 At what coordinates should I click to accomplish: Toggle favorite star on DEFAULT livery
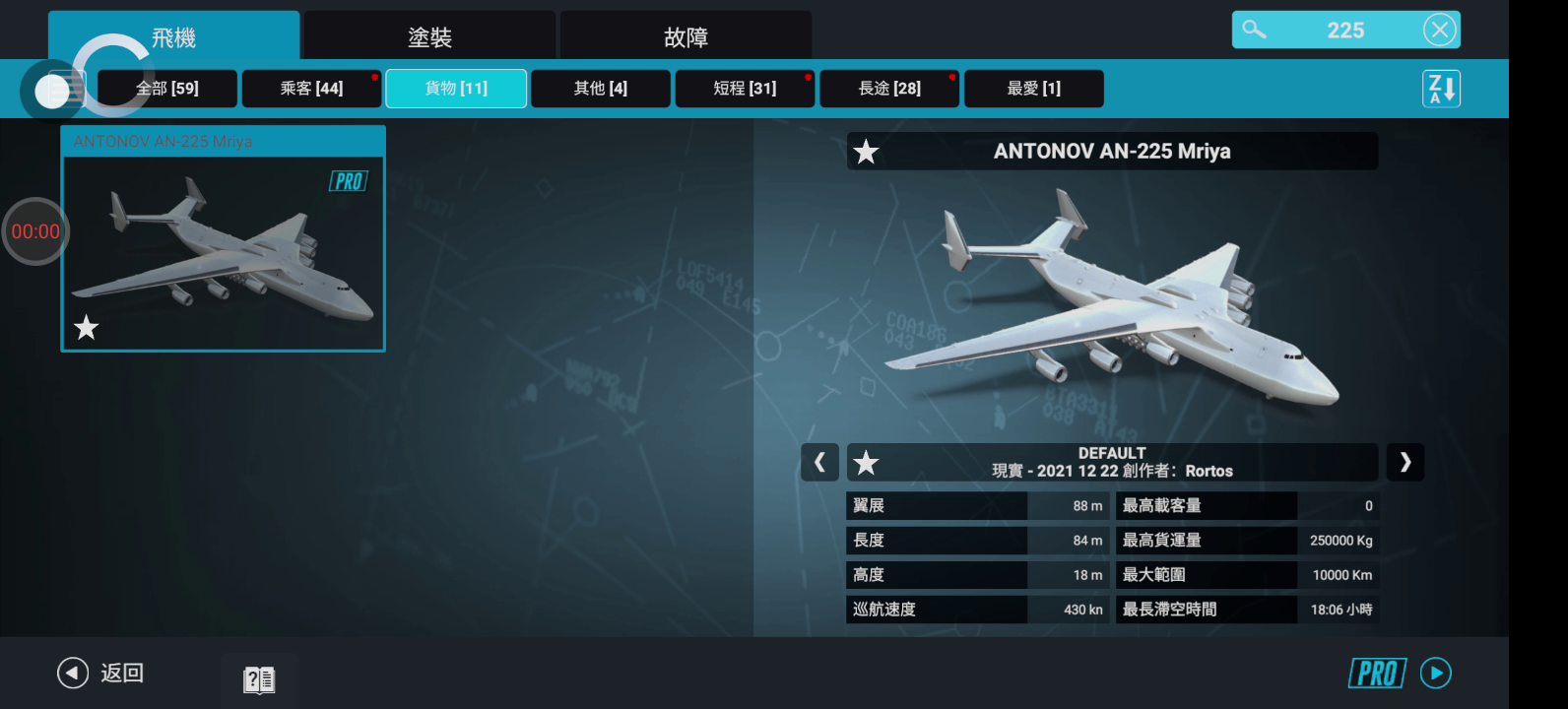pyautogui.click(x=866, y=462)
